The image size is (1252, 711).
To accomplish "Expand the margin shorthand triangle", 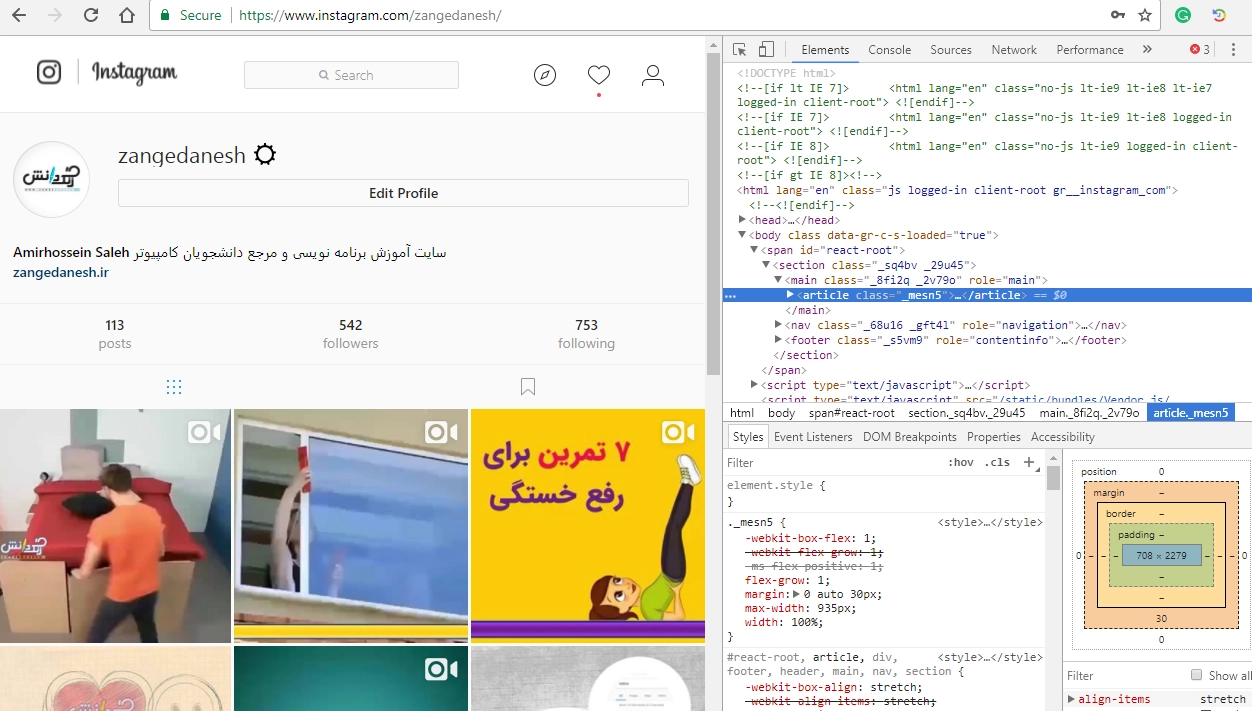I will coord(797,594).
